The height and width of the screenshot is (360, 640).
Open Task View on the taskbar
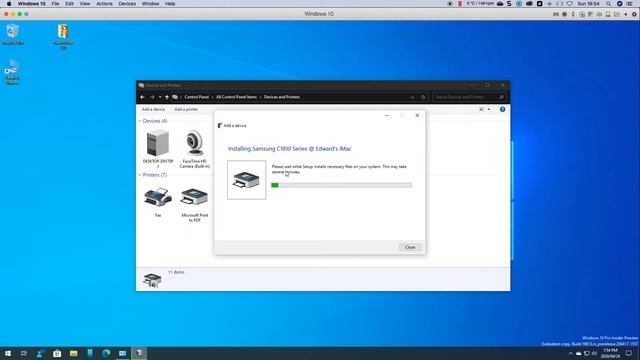pos(24,353)
